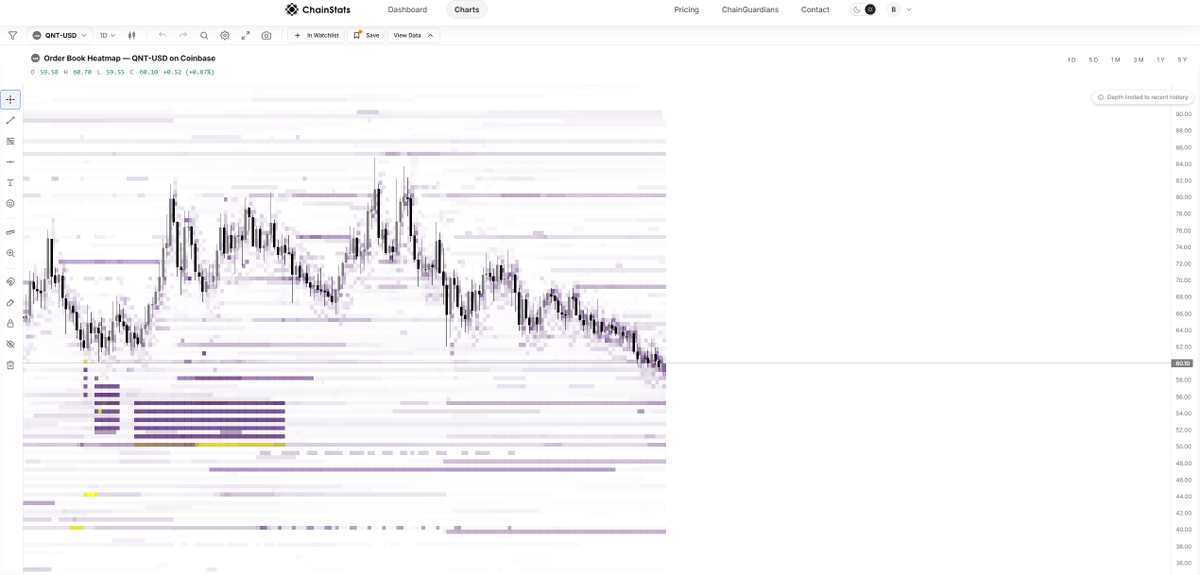Toggle fullscreen expand icon
This screenshot has height=575, width=1200.
pos(246,35)
